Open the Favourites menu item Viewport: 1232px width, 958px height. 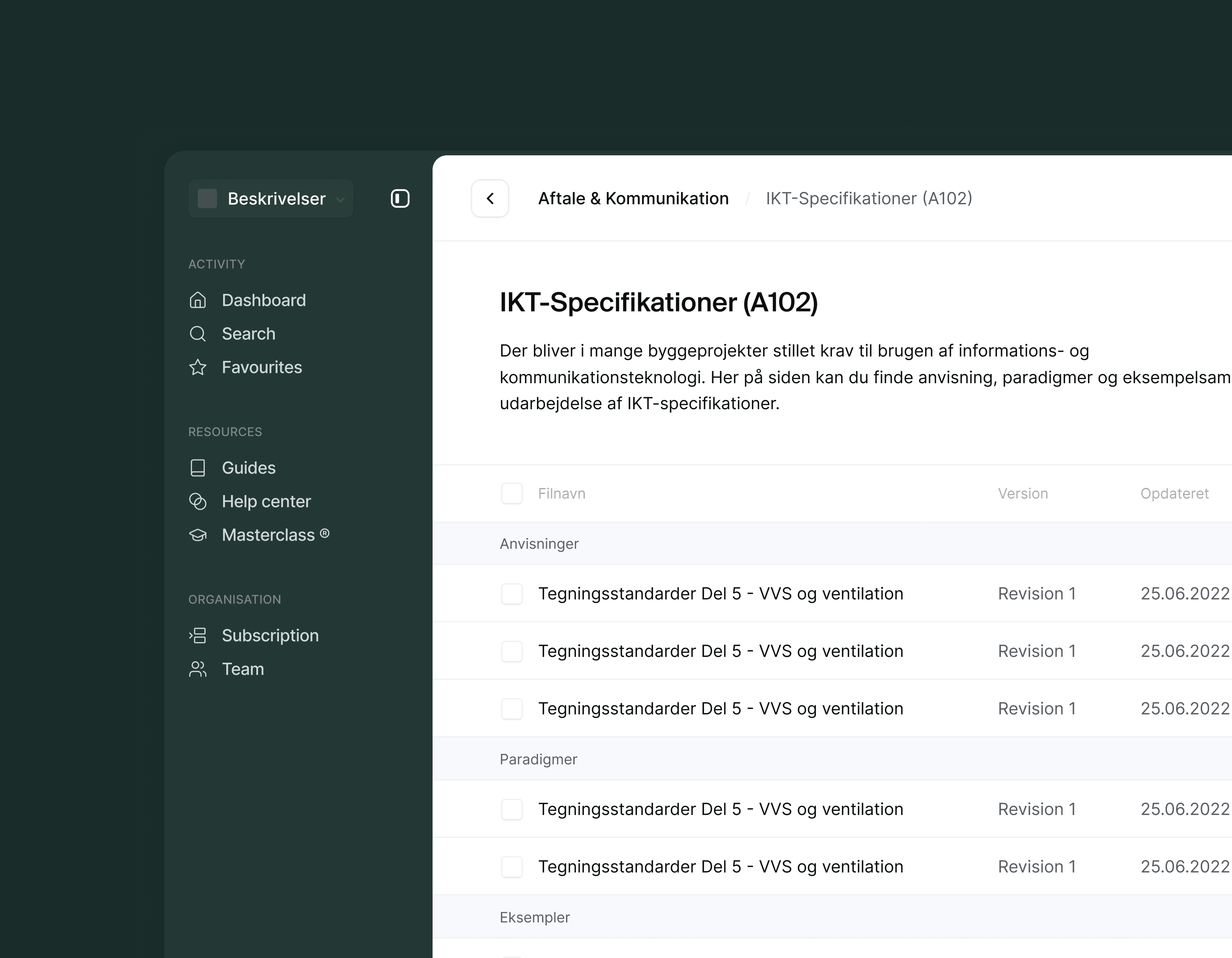point(262,368)
